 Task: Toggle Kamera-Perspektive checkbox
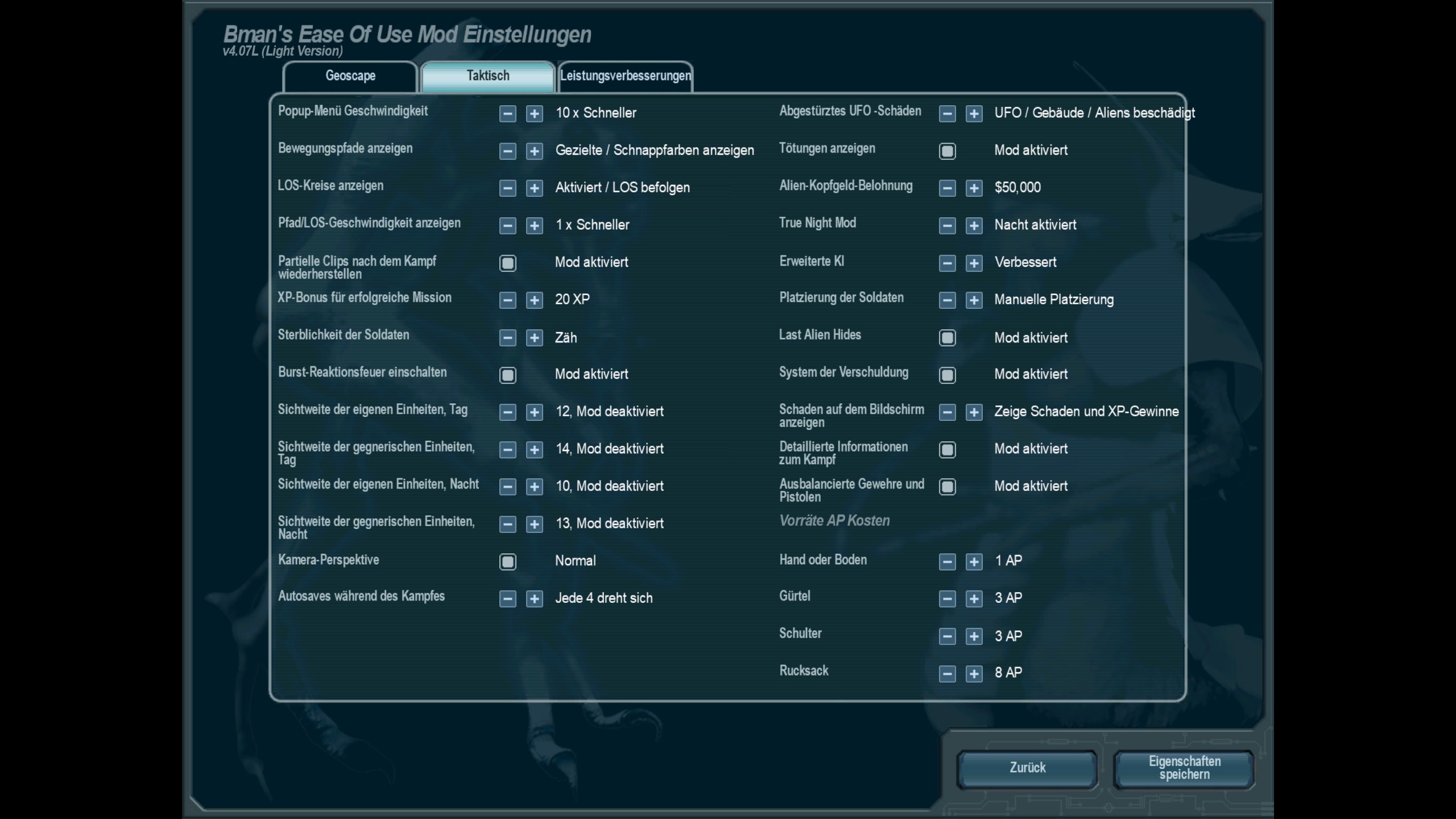(x=507, y=562)
